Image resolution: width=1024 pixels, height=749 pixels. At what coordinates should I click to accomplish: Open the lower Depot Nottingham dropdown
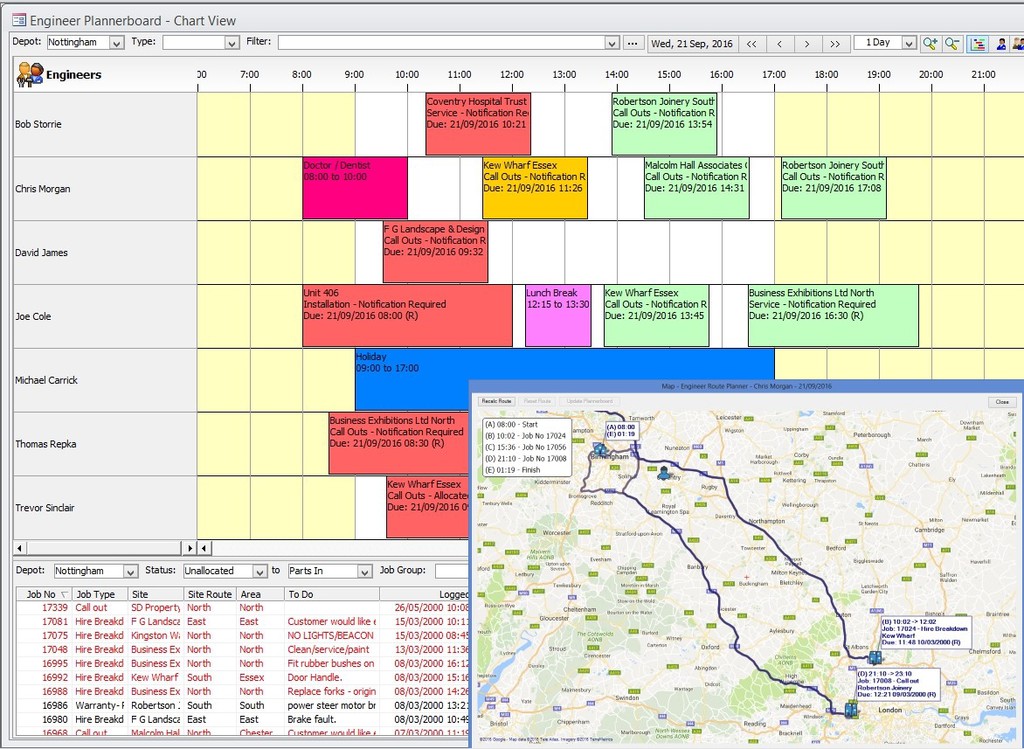point(130,571)
